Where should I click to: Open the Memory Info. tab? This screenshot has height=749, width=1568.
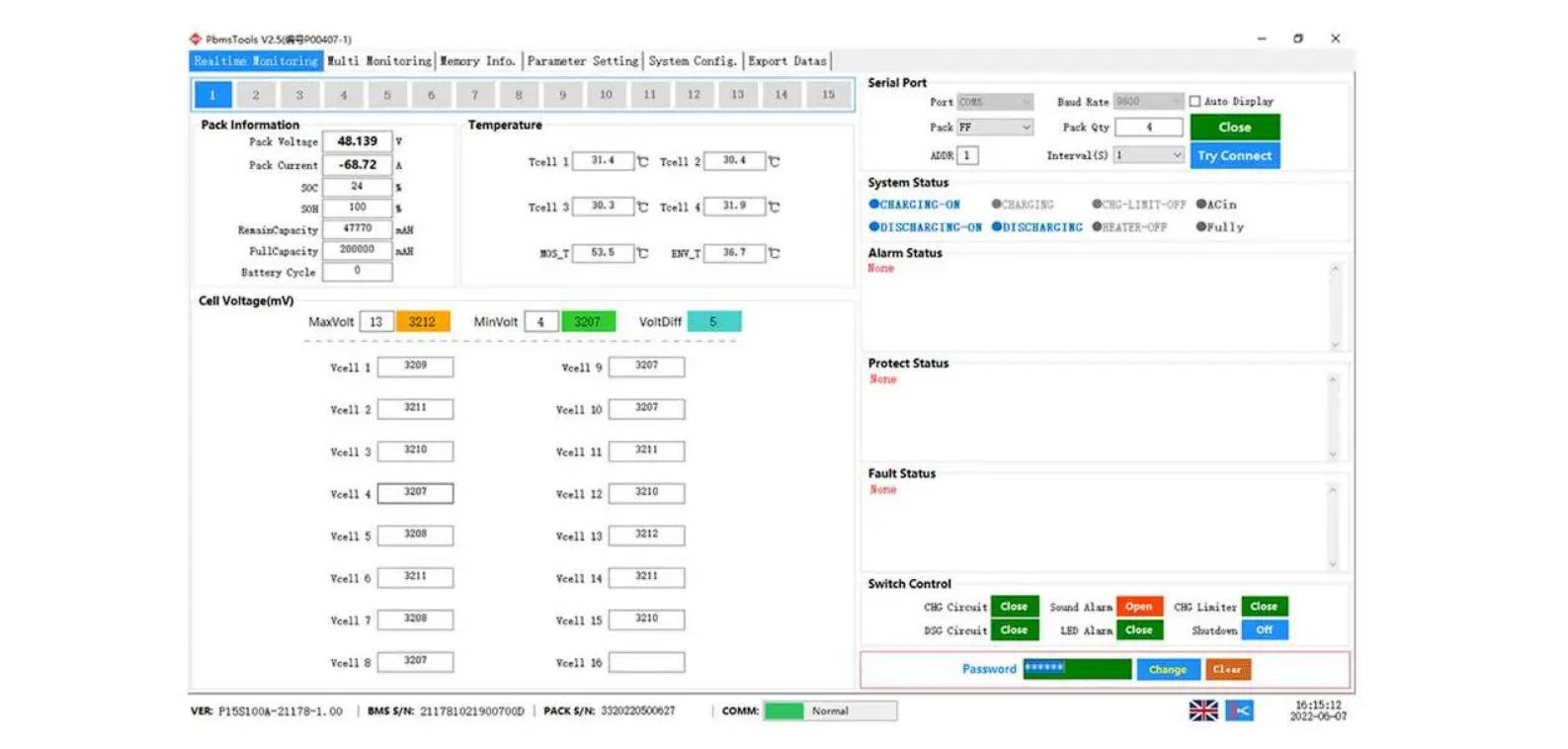pos(478,61)
